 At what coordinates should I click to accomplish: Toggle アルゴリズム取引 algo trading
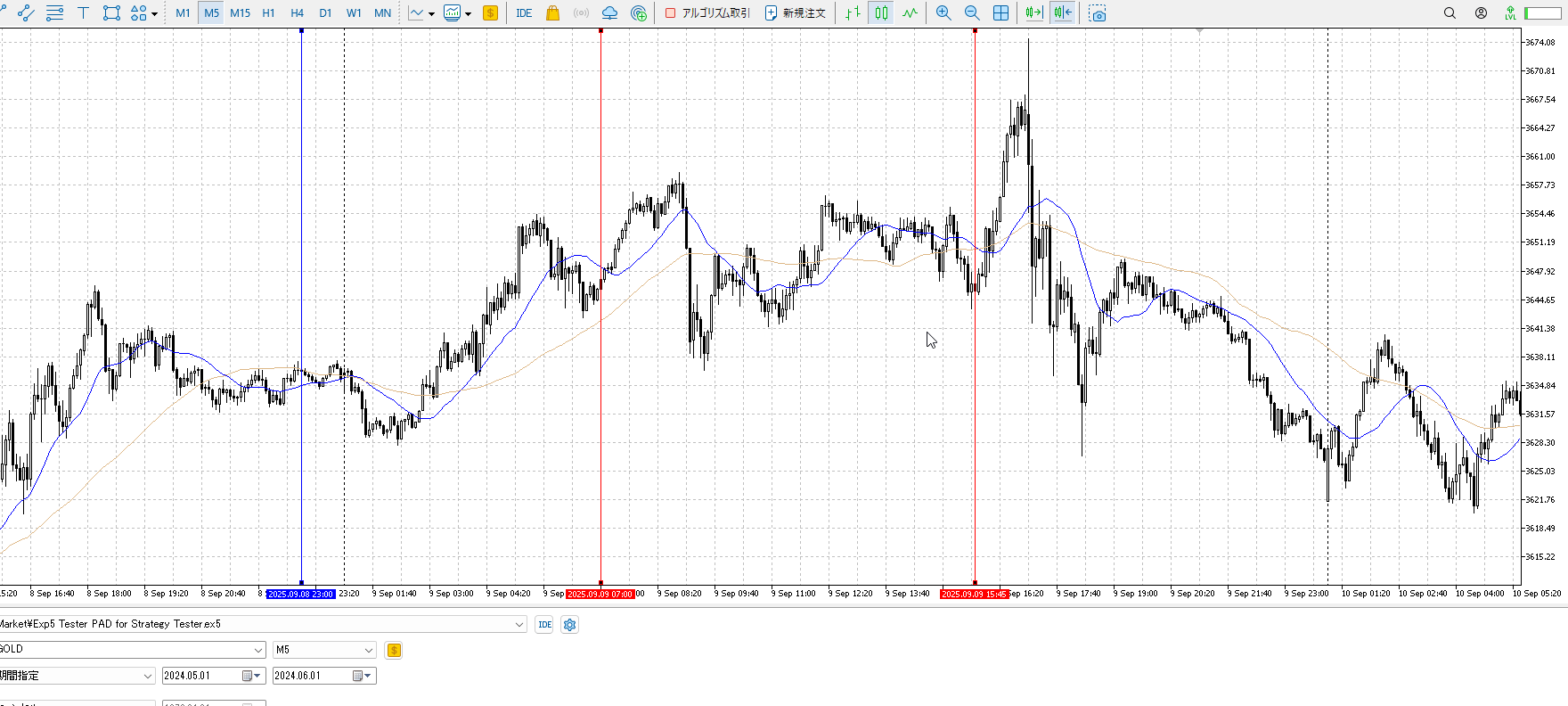click(x=708, y=13)
